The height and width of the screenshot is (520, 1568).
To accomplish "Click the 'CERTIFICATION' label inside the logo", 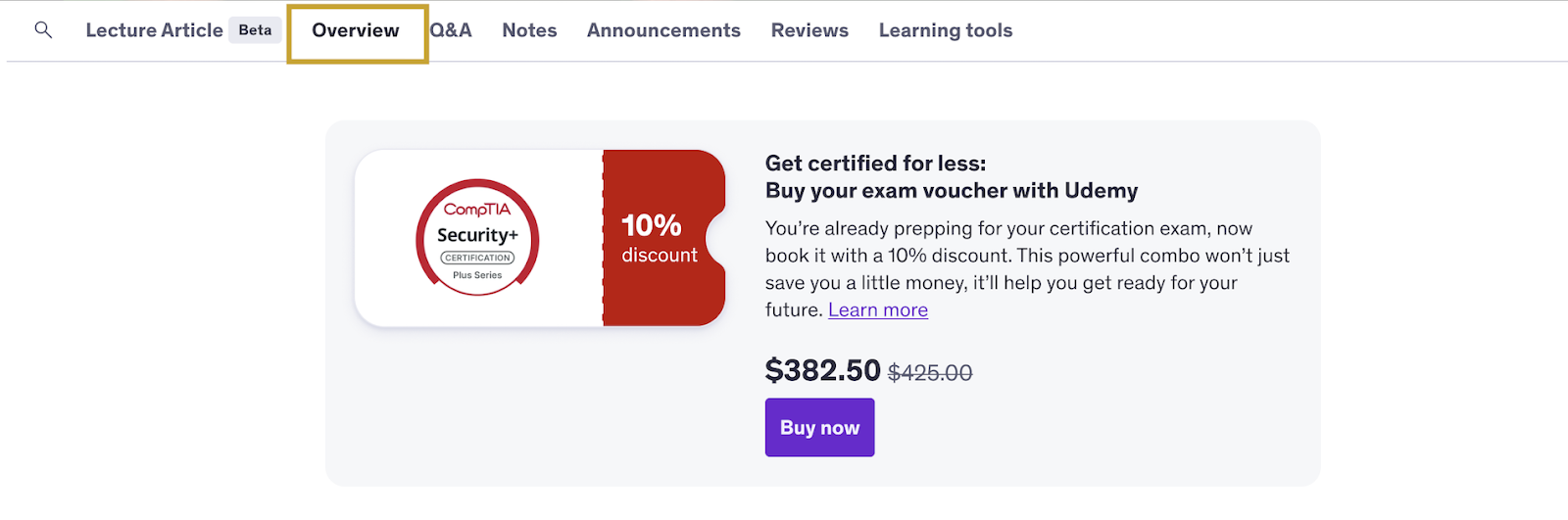I will pos(477,258).
